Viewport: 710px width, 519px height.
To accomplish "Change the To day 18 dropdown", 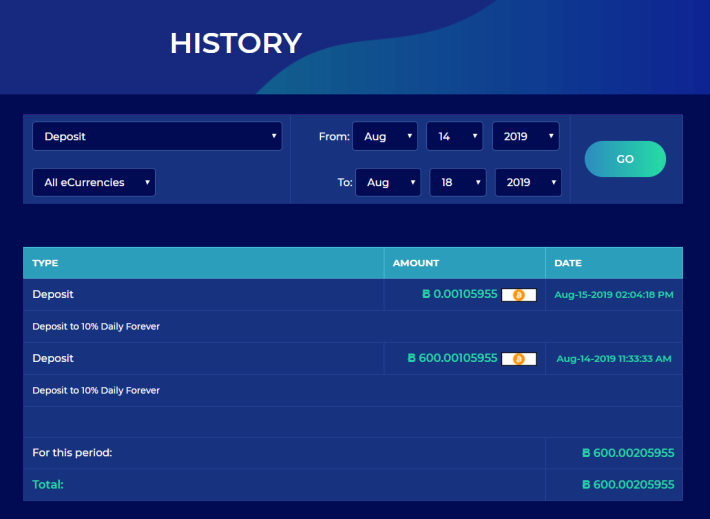I will click(x=458, y=183).
